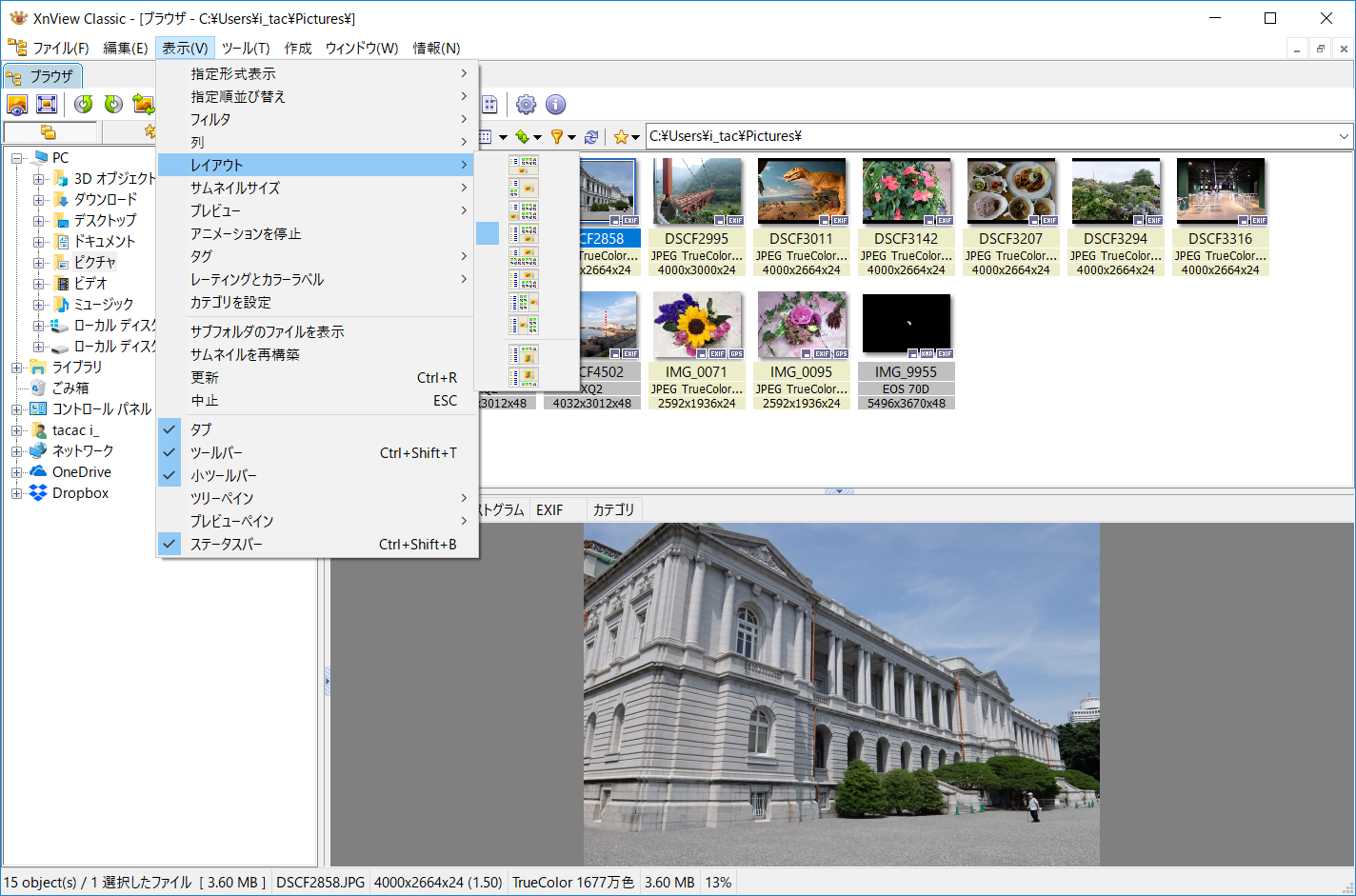Expand the OneDrive tree node
Screen dimensions: 1356x896
coord(17,472)
